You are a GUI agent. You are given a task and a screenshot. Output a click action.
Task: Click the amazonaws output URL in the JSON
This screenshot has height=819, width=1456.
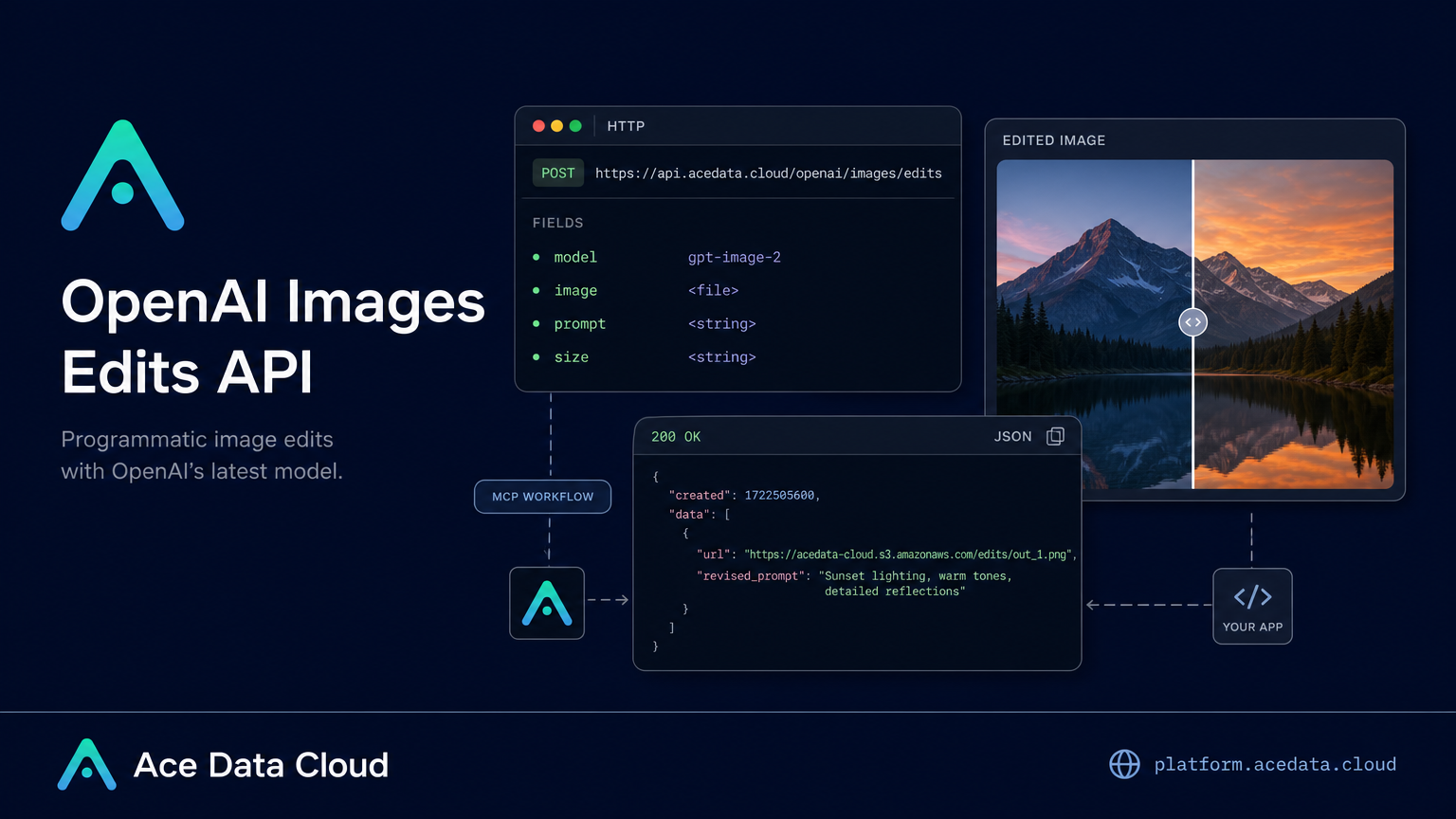click(x=908, y=555)
